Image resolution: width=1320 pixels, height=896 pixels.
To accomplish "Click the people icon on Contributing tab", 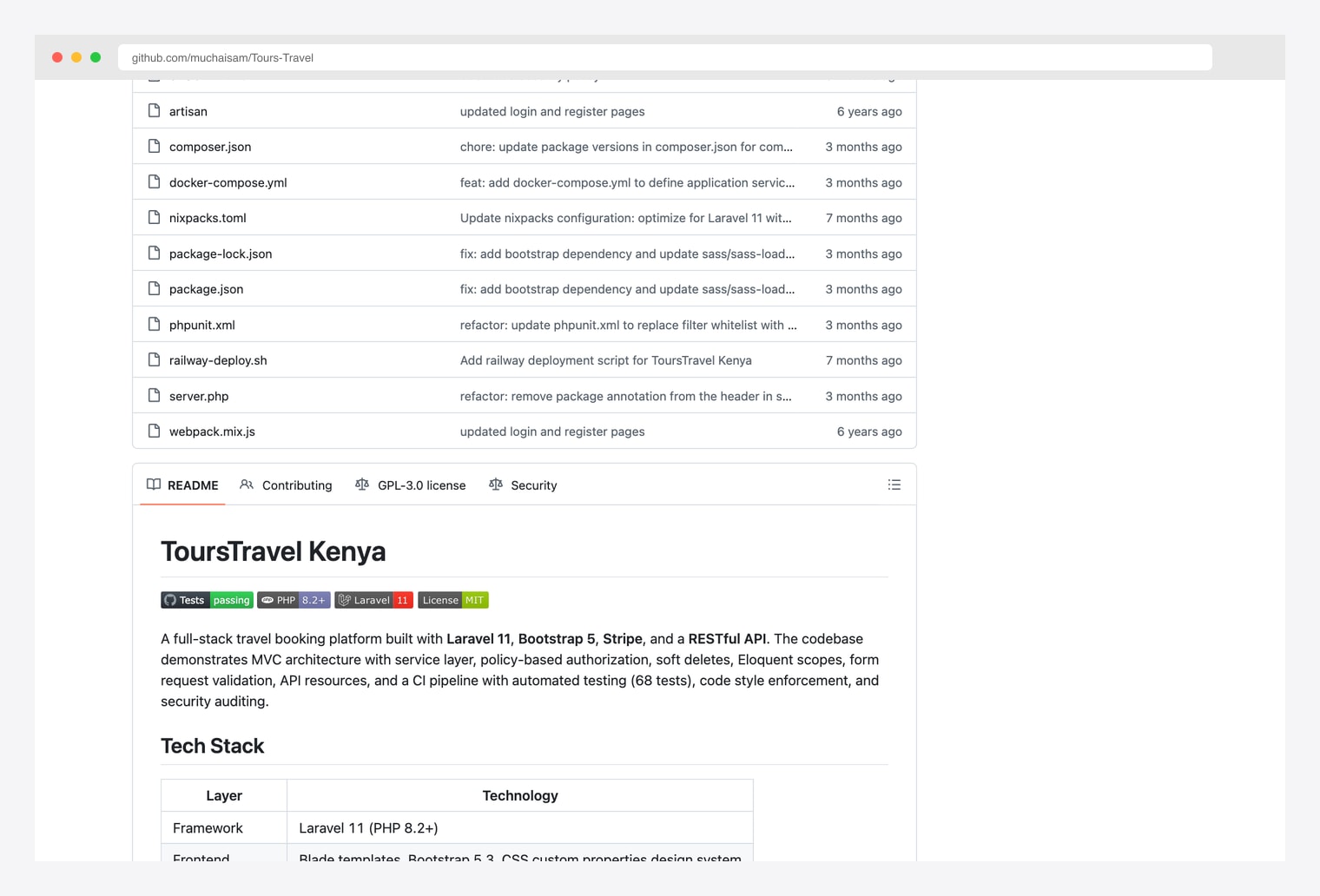I will [x=247, y=484].
